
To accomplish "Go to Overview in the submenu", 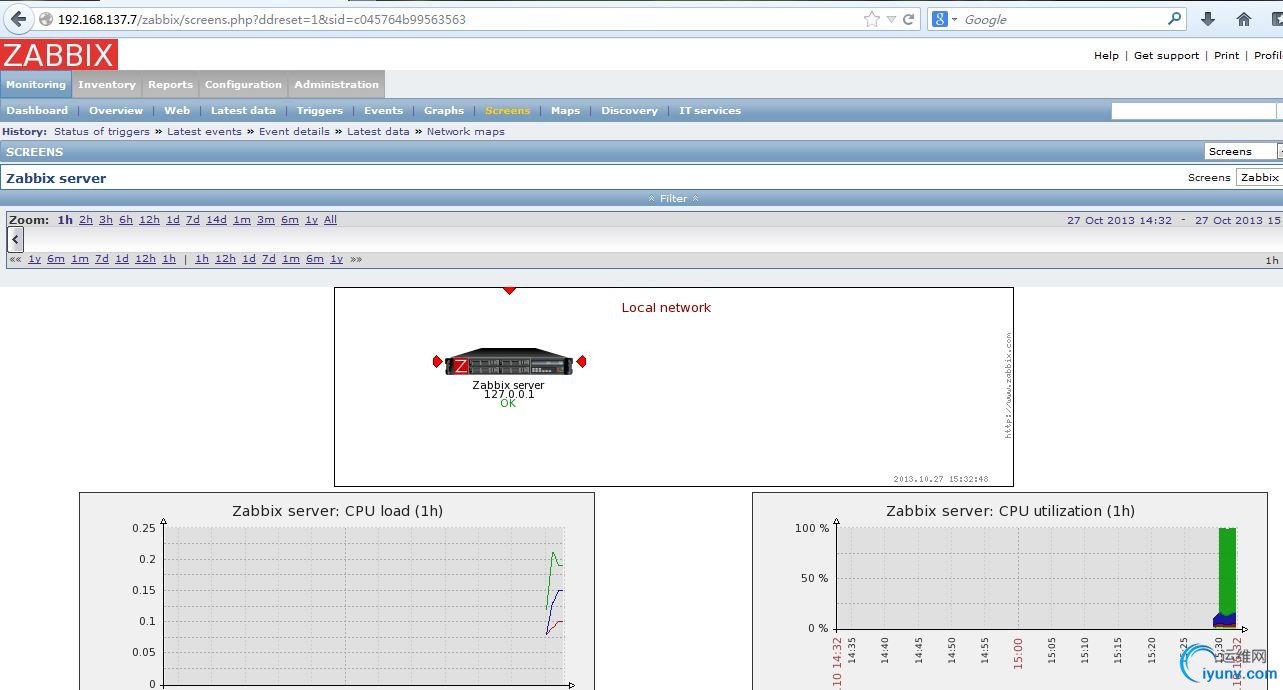I will [x=116, y=111].
